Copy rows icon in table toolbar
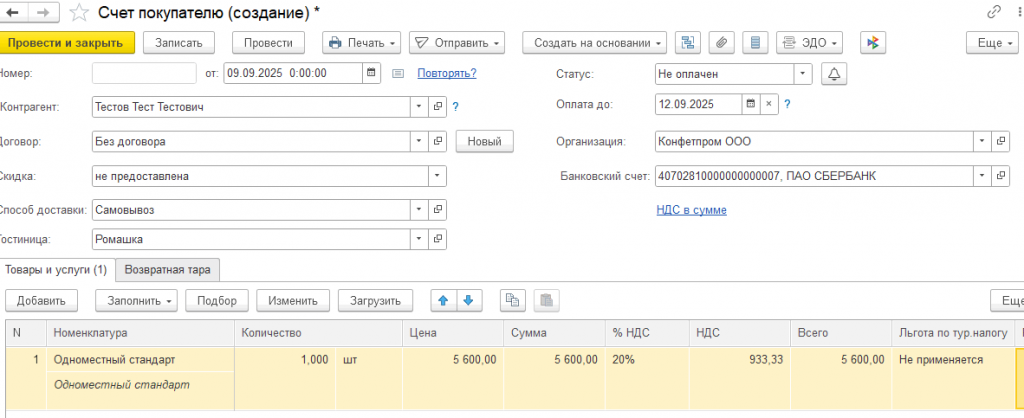 point(513,300)
